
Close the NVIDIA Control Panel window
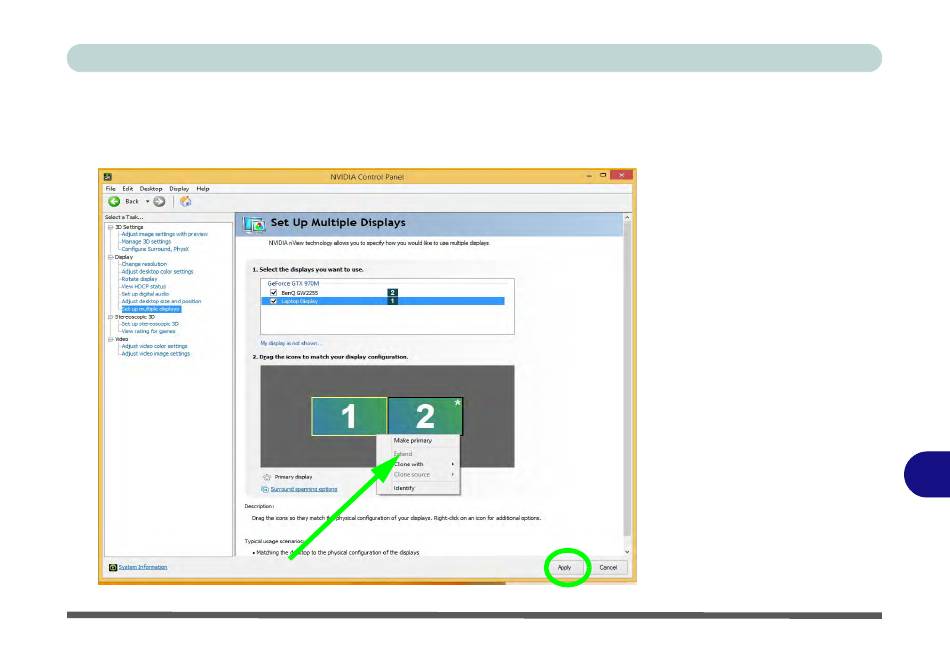621,175
